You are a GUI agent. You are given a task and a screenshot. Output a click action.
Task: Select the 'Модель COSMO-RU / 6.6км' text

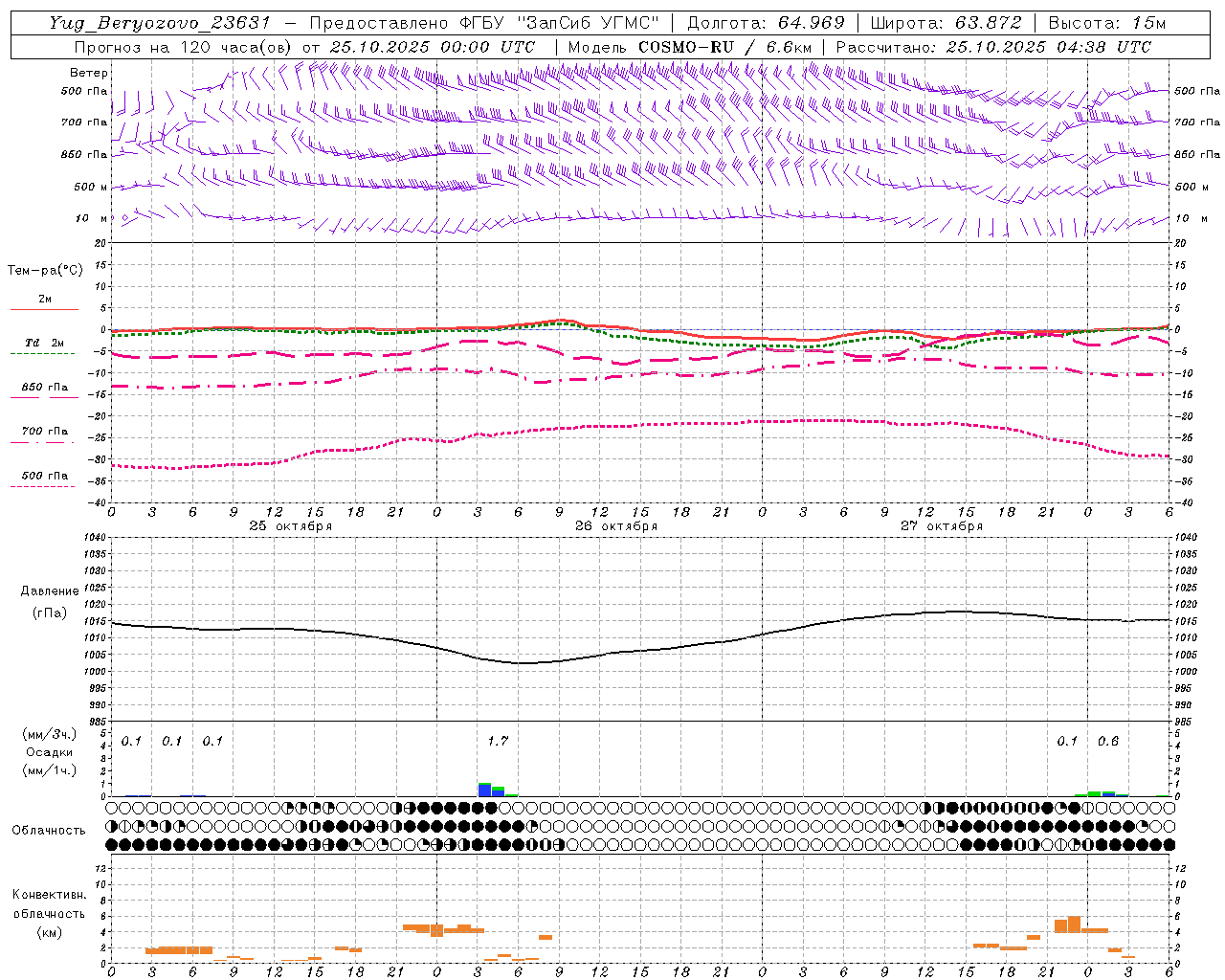[689, 47]
